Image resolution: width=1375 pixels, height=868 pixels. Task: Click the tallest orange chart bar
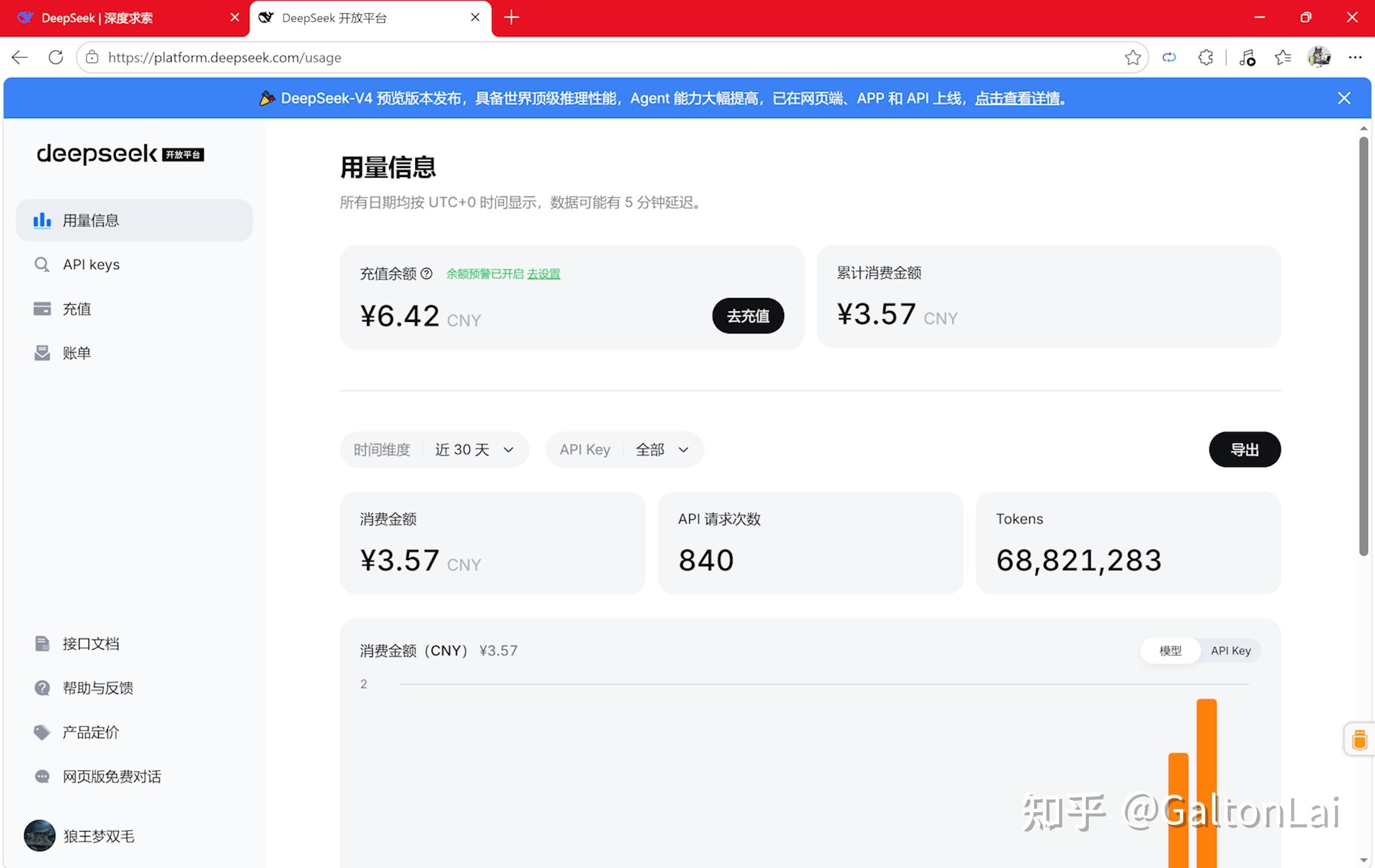click(1206, 783)
